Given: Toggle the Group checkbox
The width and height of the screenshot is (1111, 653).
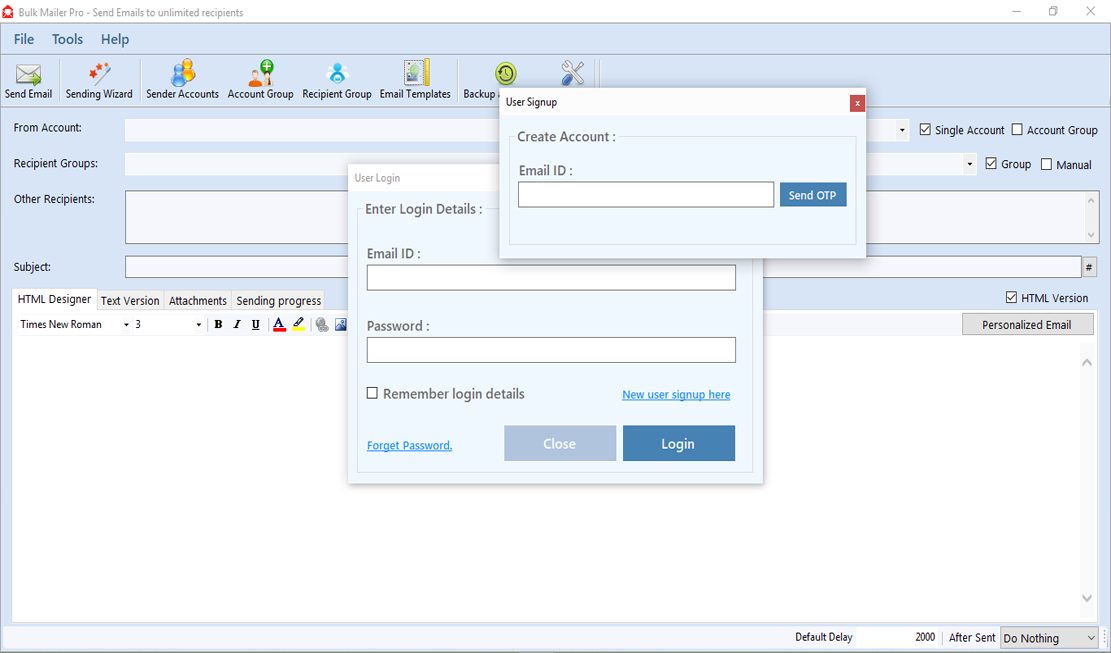Looking at the screenshot, I should point(991,164).
